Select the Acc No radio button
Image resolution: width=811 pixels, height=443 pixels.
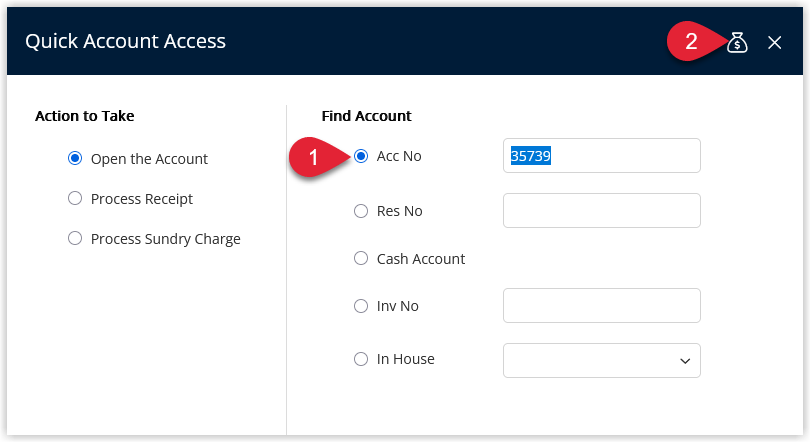point(361,156)
